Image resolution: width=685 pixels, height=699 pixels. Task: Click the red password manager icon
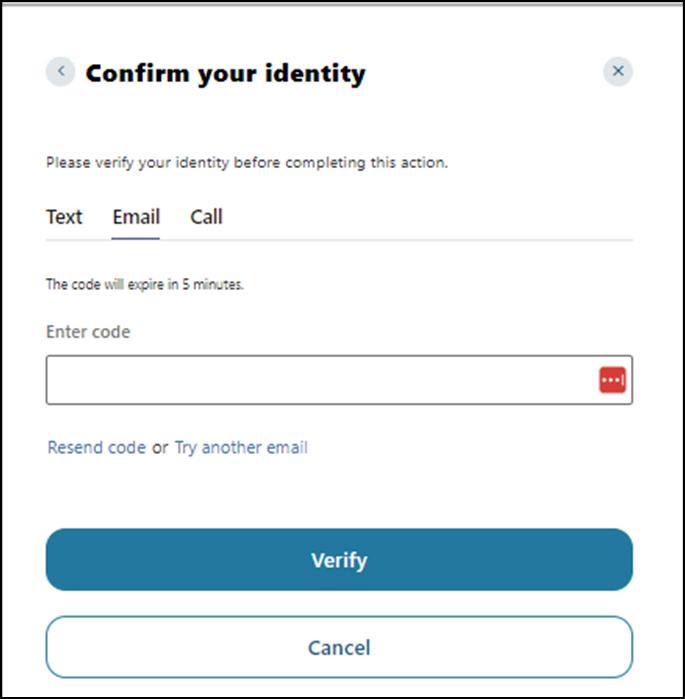(612, 380)
